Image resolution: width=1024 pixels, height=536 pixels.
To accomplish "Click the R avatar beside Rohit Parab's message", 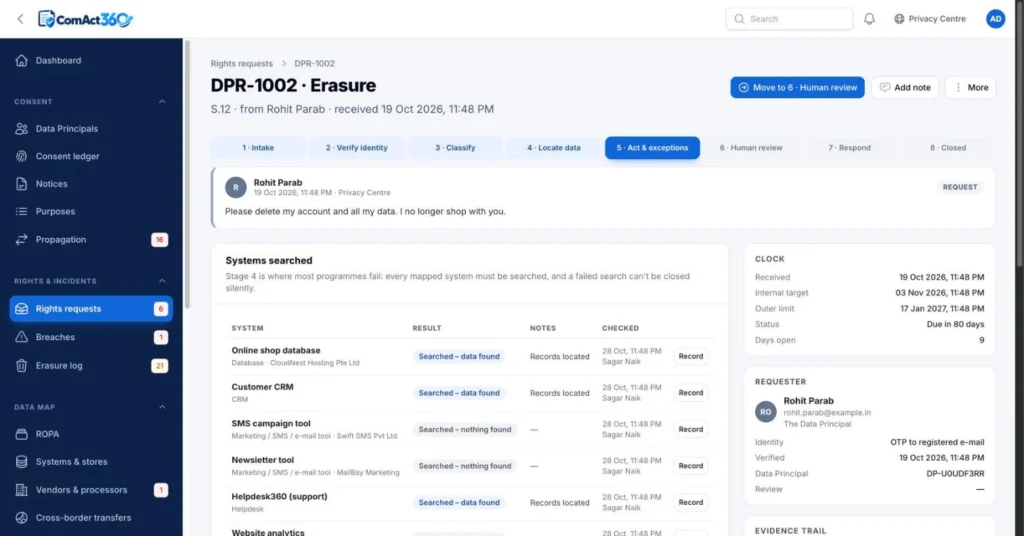I will [236, 187].
